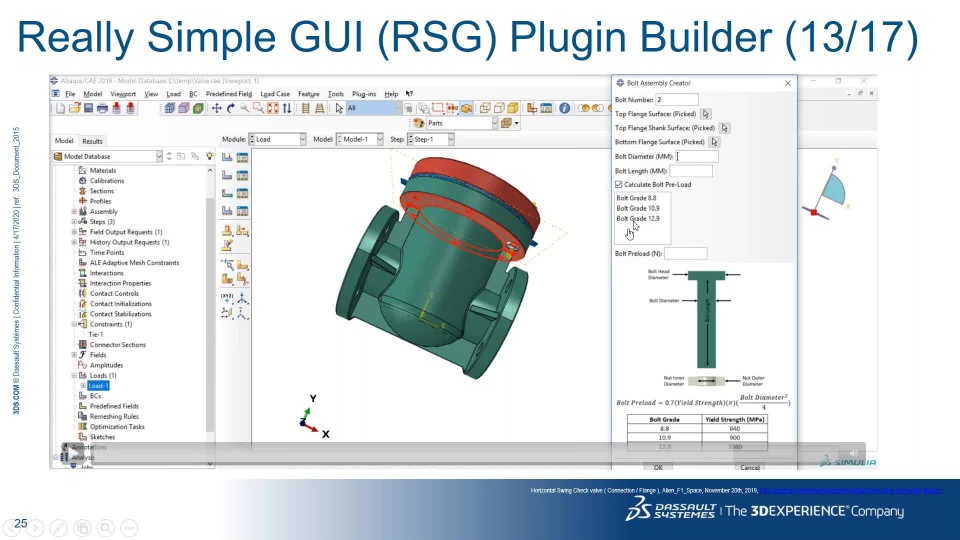Click the New Model Database icon
Viewport: 960px width, 540px height.
coord(60,108)
